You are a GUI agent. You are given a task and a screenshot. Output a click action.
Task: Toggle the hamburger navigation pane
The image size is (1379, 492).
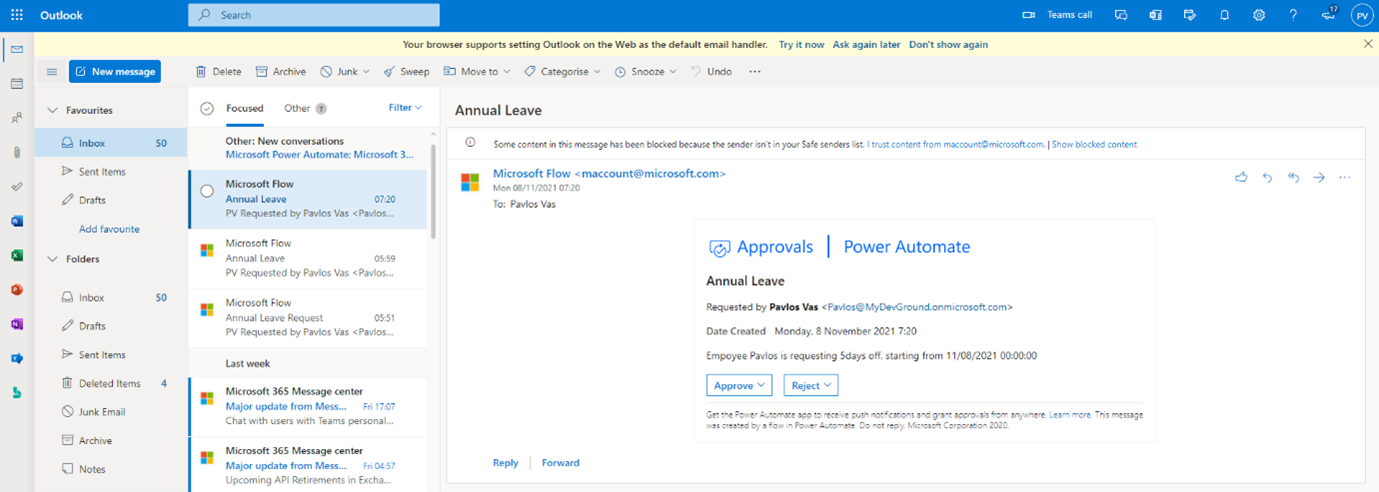coord(51,72)
